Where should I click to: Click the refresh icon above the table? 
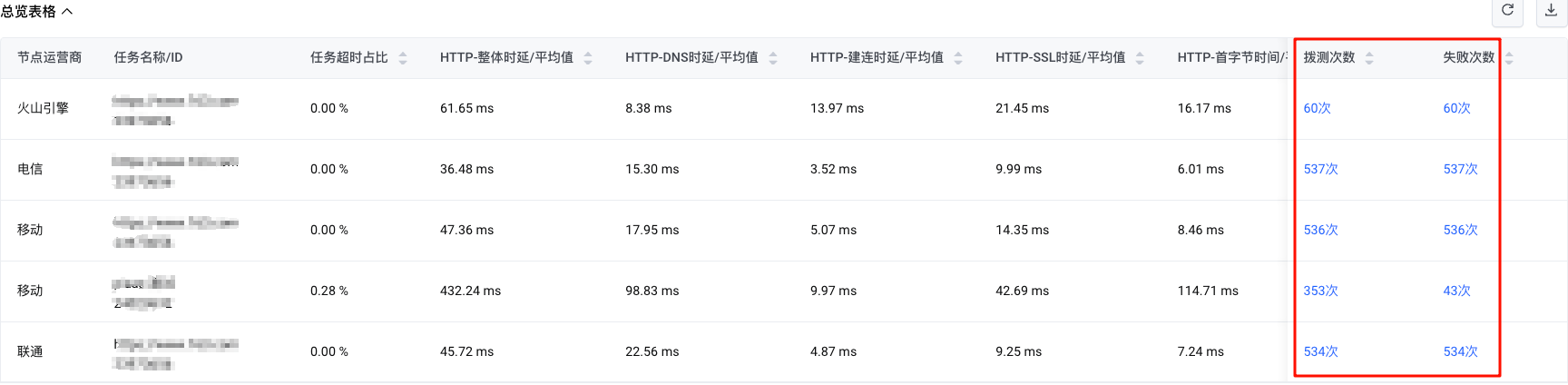click(x=1507, y=10)
